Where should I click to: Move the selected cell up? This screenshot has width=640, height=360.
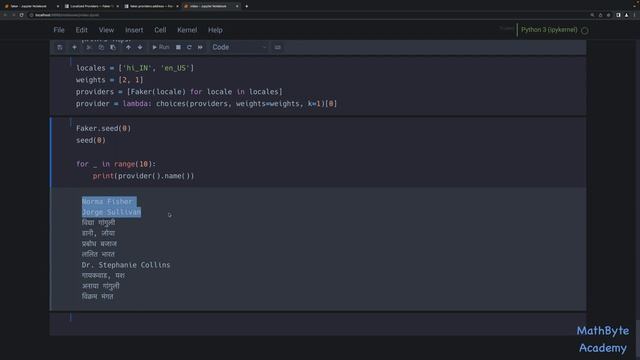coord(128,47)
